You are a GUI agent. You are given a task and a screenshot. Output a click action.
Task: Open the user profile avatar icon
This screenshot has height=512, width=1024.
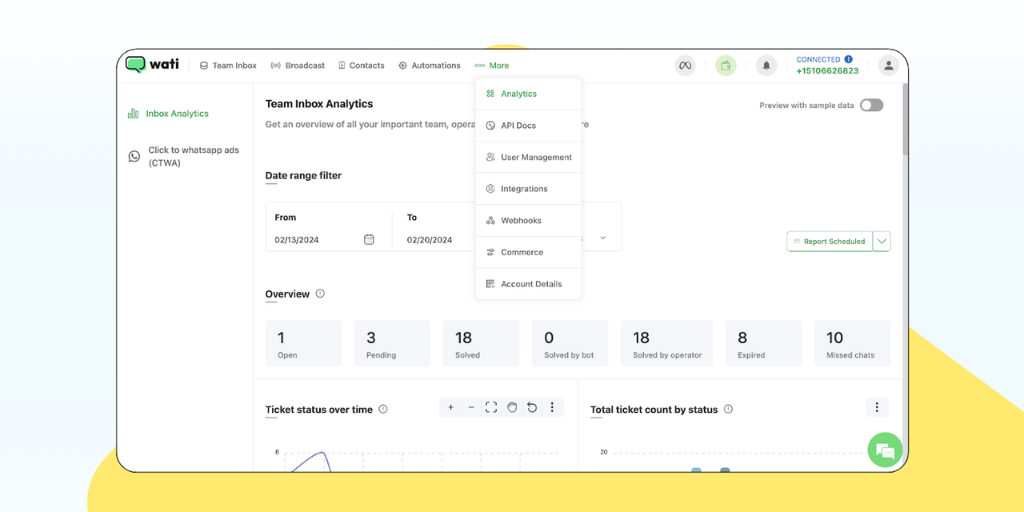[888, 65]
